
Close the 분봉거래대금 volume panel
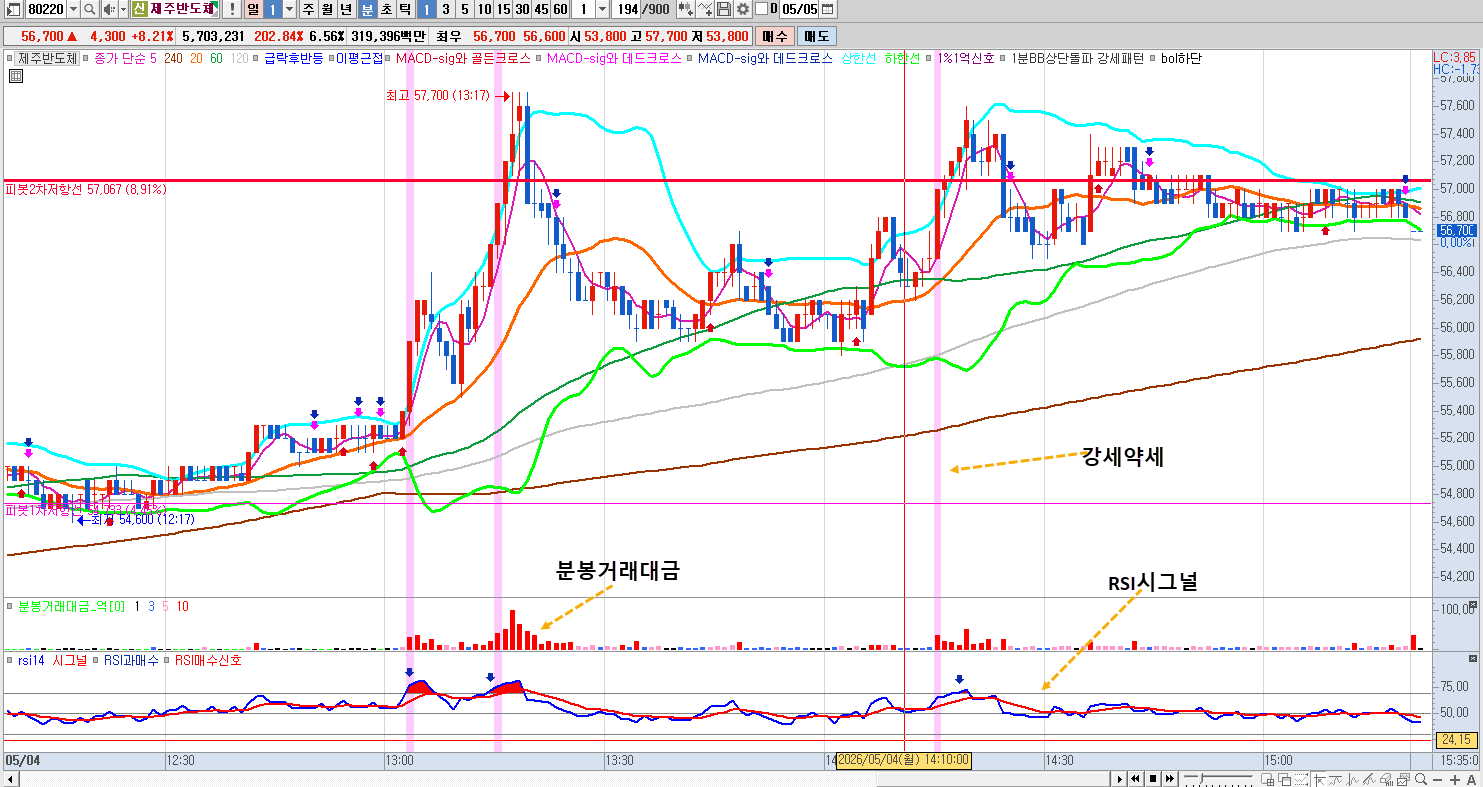[x=1472, y=606]
